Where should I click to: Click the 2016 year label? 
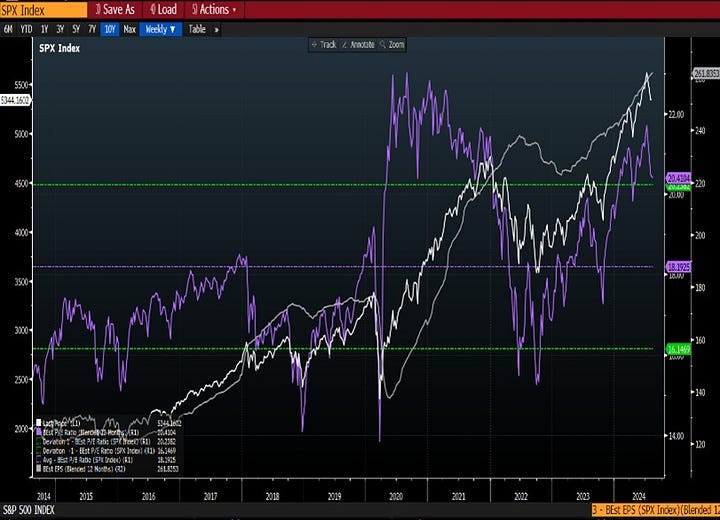coord(148,496)
